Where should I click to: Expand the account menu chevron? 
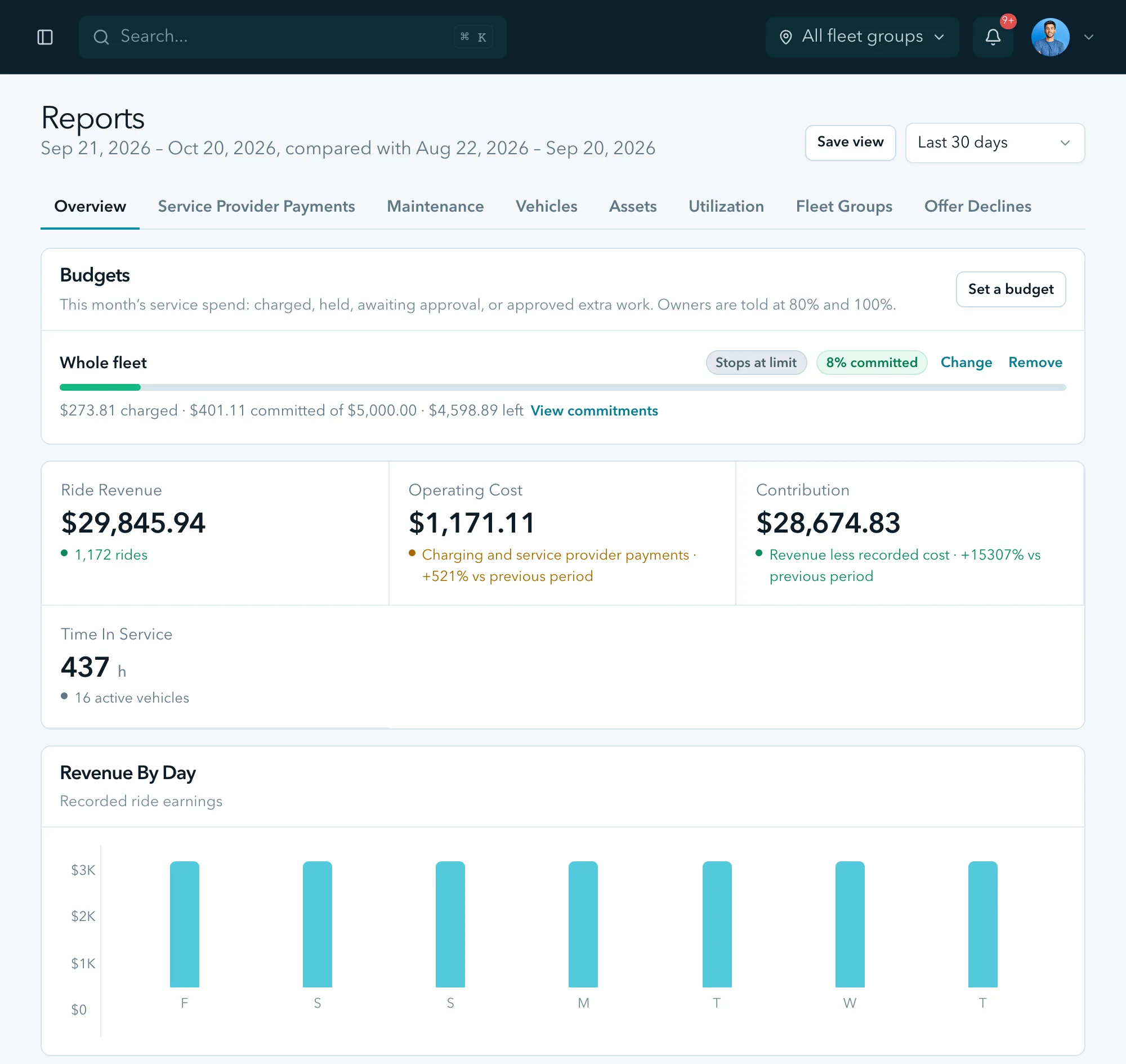1088,37
